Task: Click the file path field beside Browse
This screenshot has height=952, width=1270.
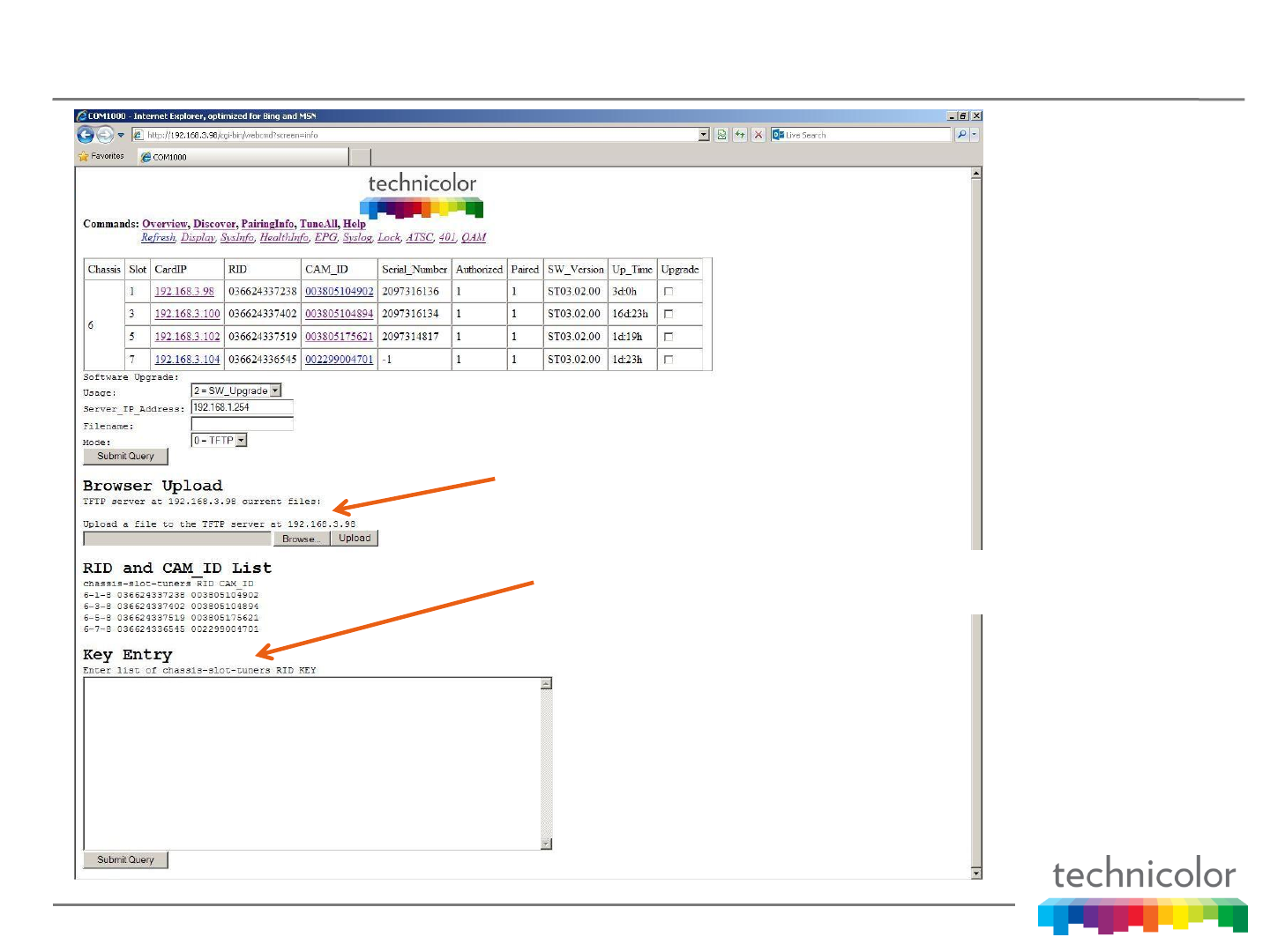Action: pos(177,539)
